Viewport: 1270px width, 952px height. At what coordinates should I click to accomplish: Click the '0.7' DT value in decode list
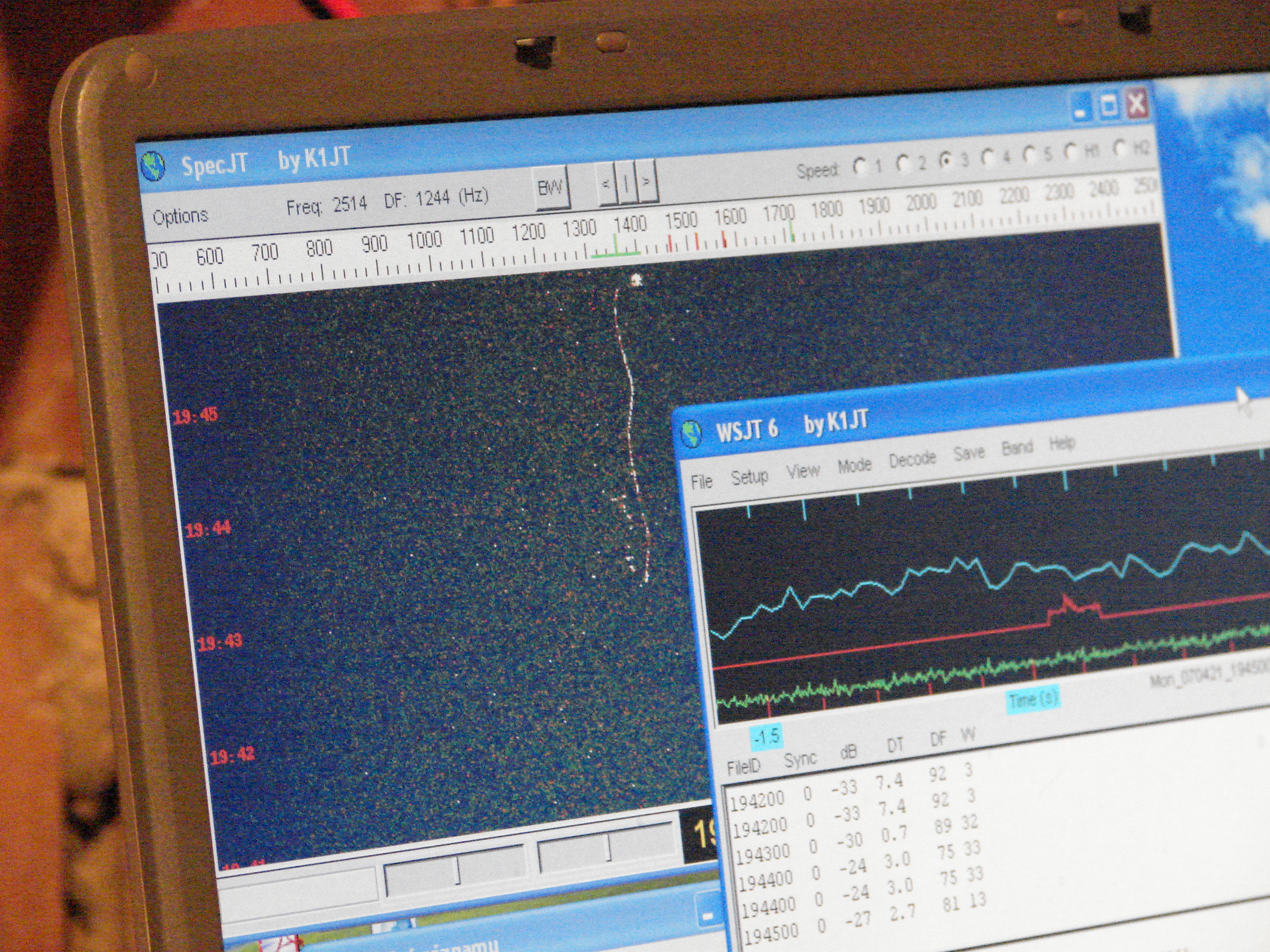[x=894, y=835]
